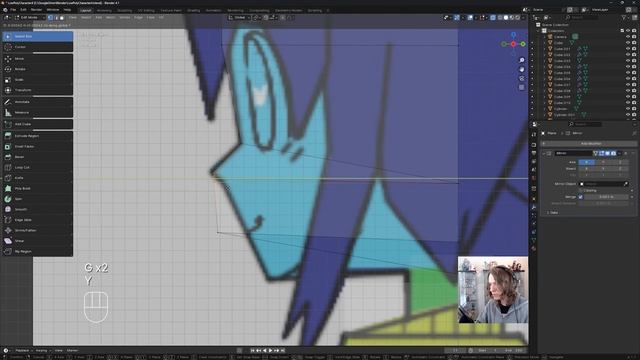Image resolution: width=640 pixels, height=360 pixels.
Task: Hide Camera in the outliner via eye icon
Action: (628, 37)
